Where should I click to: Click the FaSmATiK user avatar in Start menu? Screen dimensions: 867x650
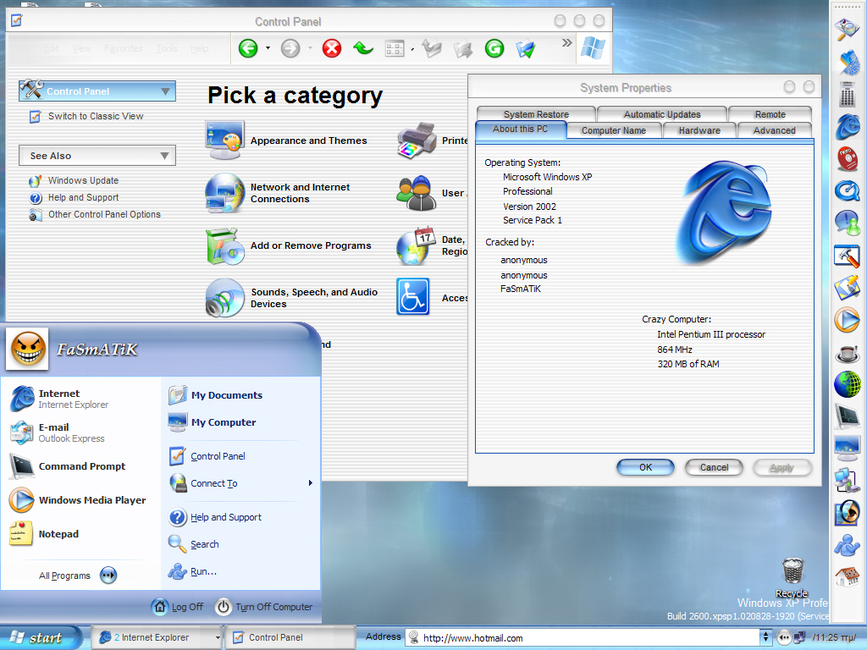tap(28, 349)
